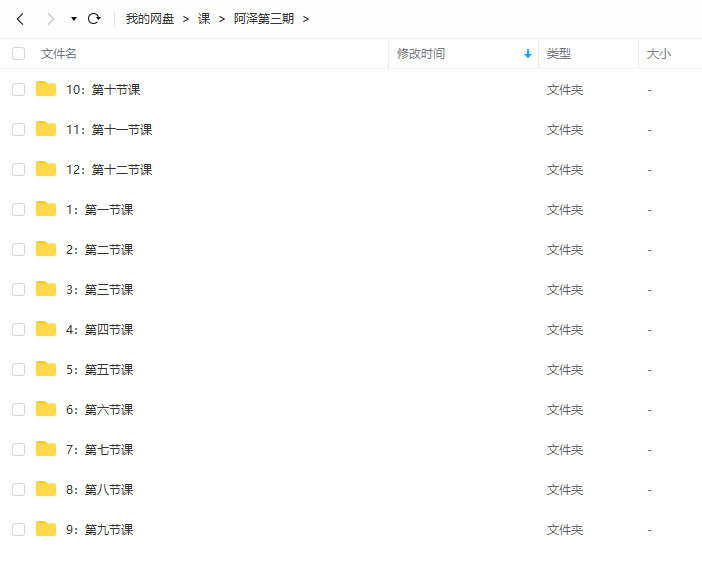This screenshot has height=573, width=702.
Task: Click the folder icon for 第九节课
Action: tap(46, 529)
